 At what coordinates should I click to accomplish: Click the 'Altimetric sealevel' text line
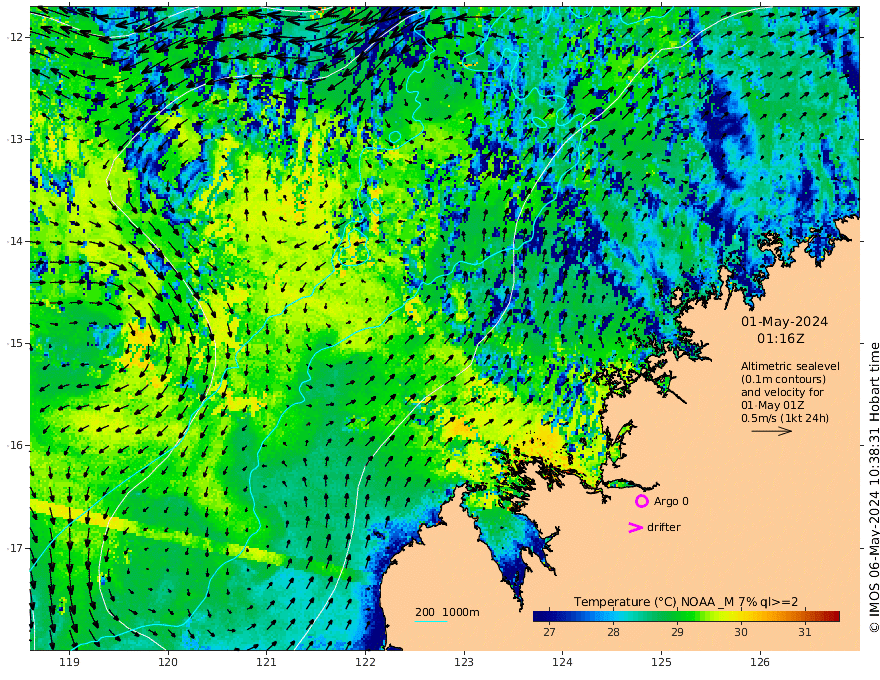pyautogui.click(x=790, y=366)
